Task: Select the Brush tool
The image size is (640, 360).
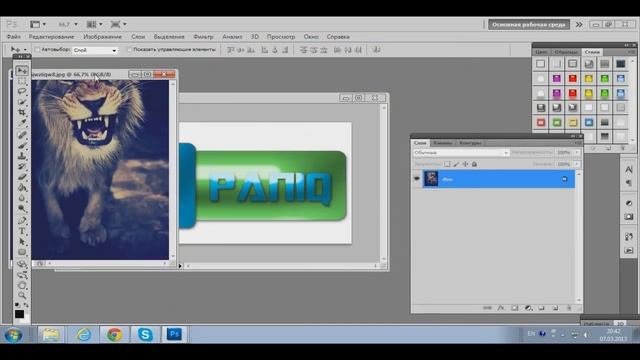Action: pyautogui.click(x=22, y=145)
